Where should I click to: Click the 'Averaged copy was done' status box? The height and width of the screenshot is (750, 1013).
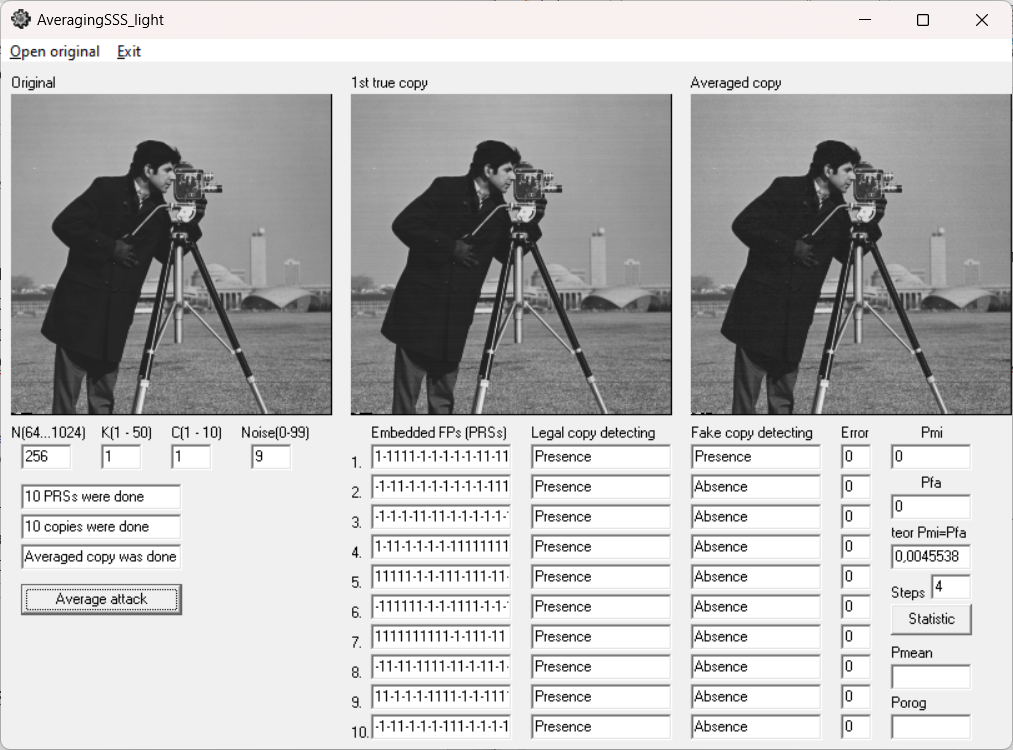pos(101,557)
